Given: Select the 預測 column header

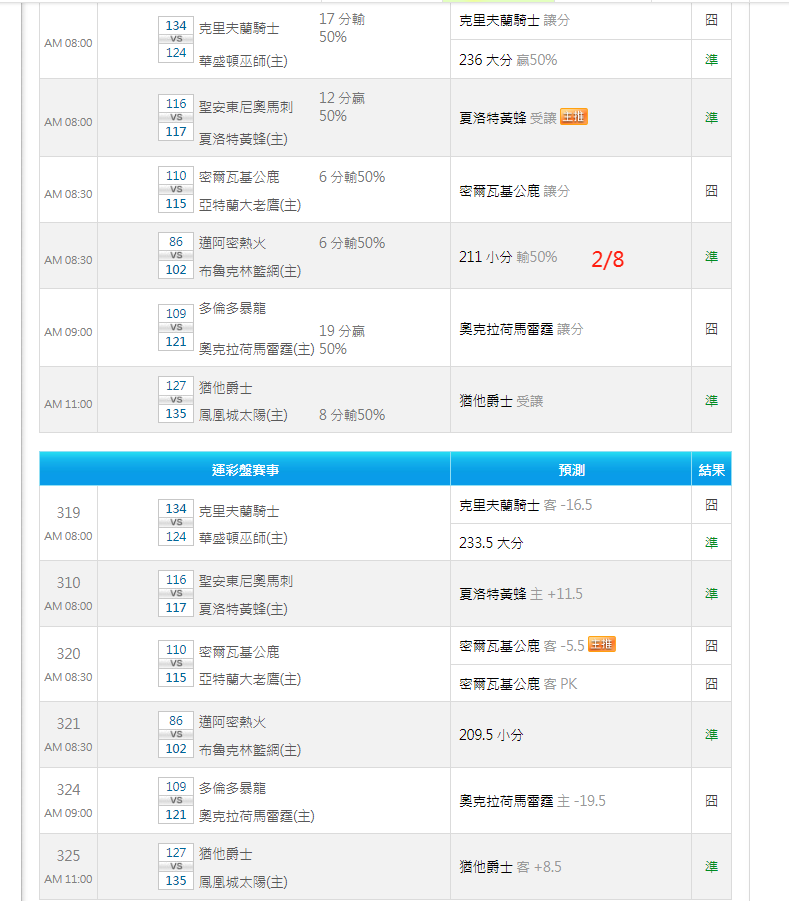Looking at the screenshot, I should pyautogui.click(x=571, y=469).
